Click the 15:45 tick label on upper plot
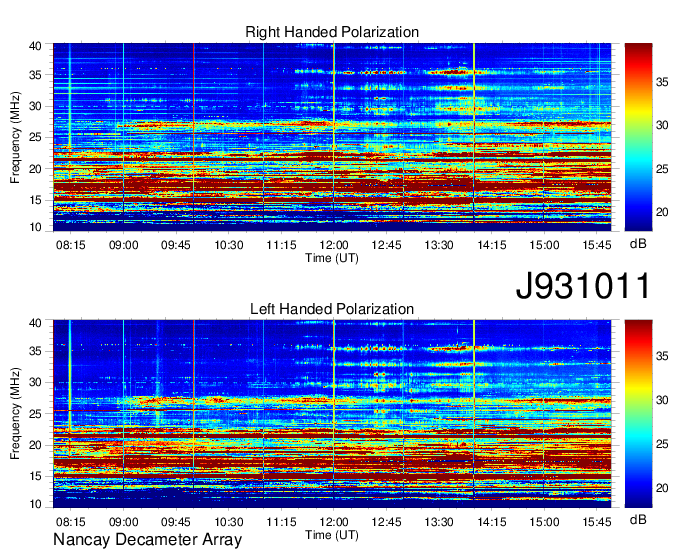Viewport: 680px width, 552px height. (x=597, y=245)
